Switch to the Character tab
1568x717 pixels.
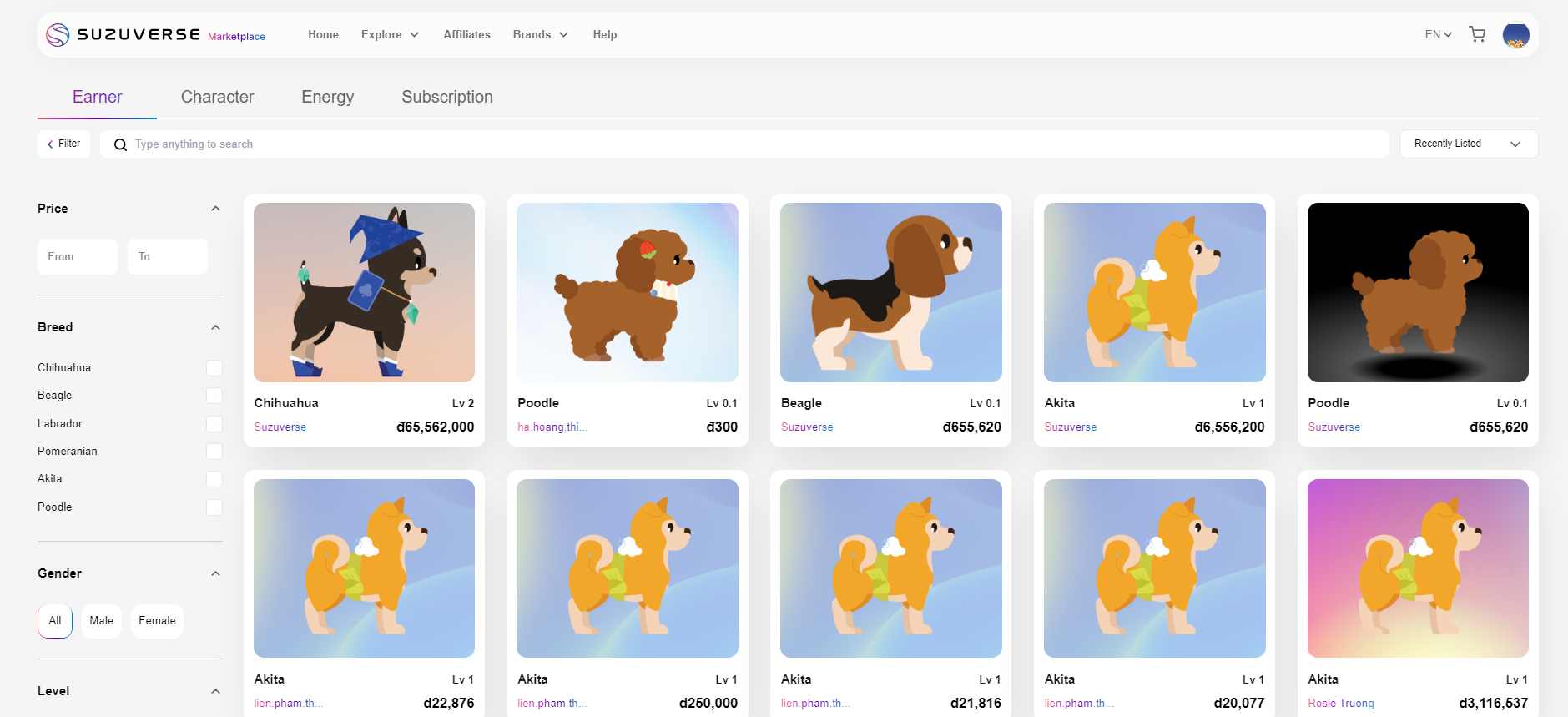217,97
